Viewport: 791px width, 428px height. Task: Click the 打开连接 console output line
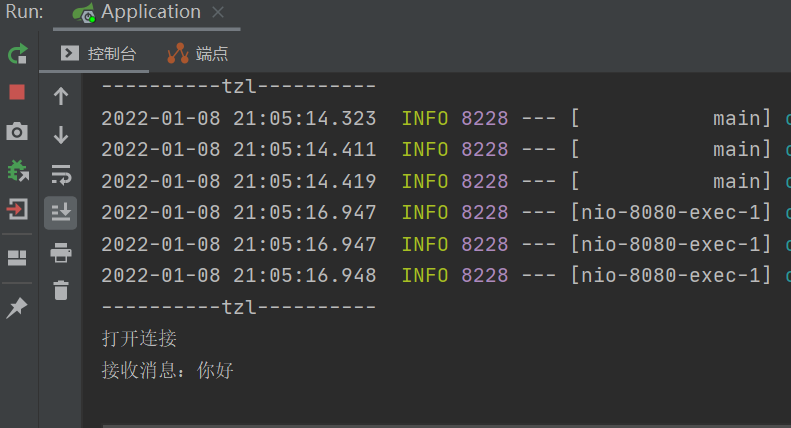coord(139,339)
